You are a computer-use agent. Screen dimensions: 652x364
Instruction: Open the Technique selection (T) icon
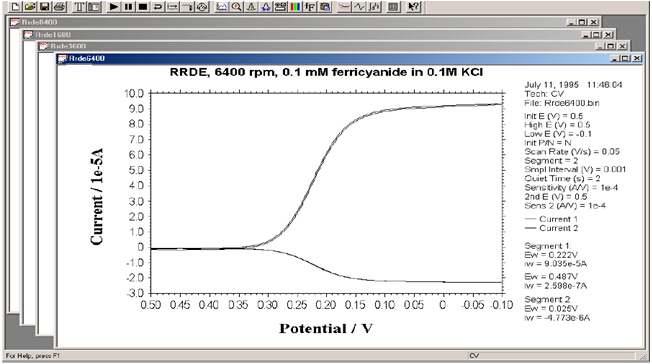pyautogui.click(x=79, y=6)
